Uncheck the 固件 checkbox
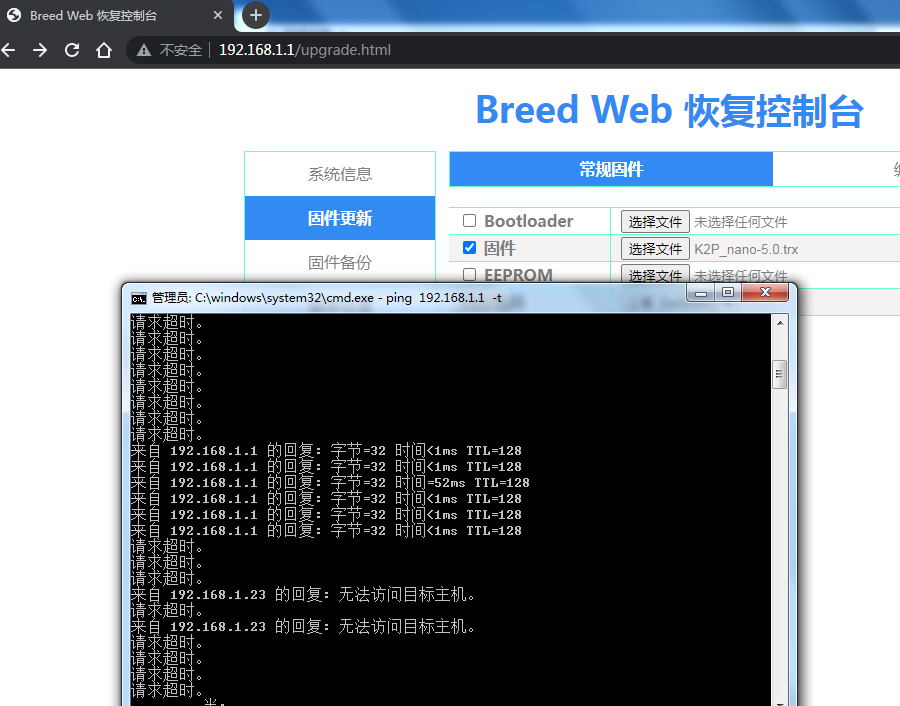Viewport: 900px width, 706px height. (x=469, y=248)
